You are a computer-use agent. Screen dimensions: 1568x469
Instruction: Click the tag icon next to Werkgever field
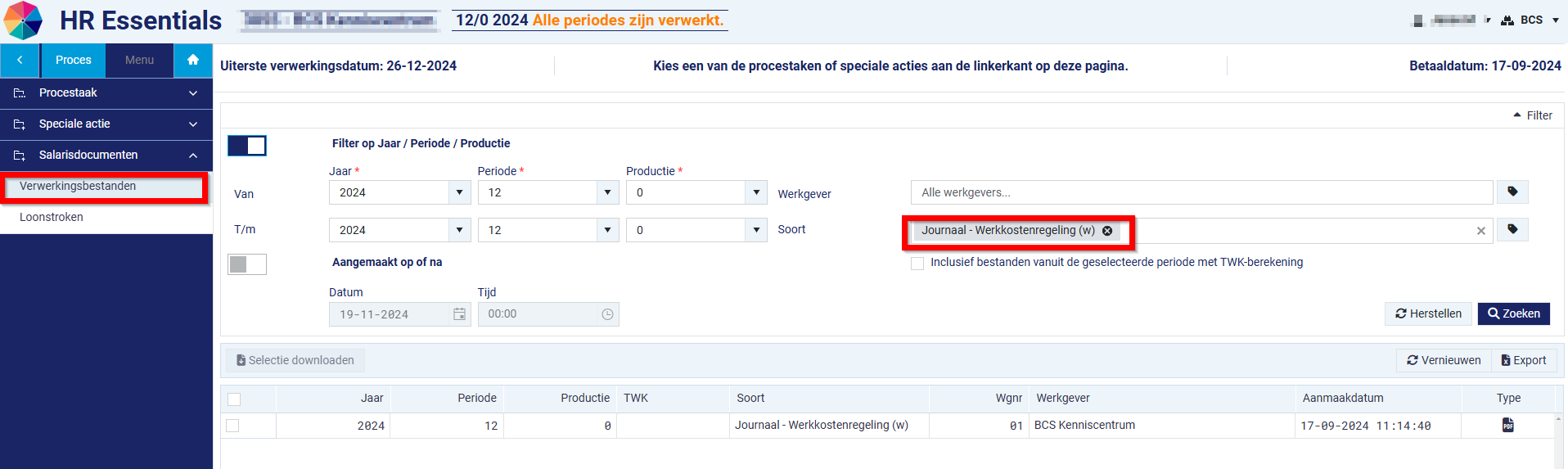(x=1512, y=192)
